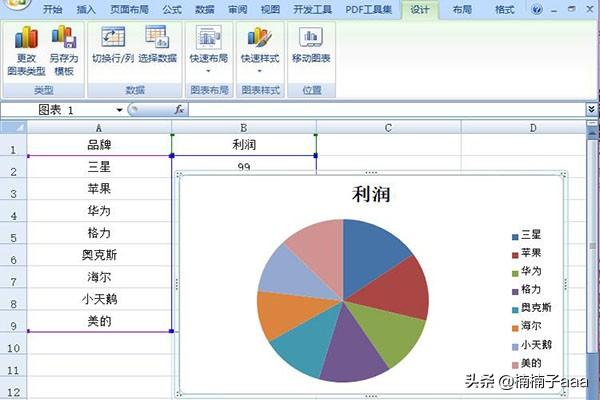Click 华为 green legend swatch
Viewport: 600px width, 400px height.
coord(515,274)
